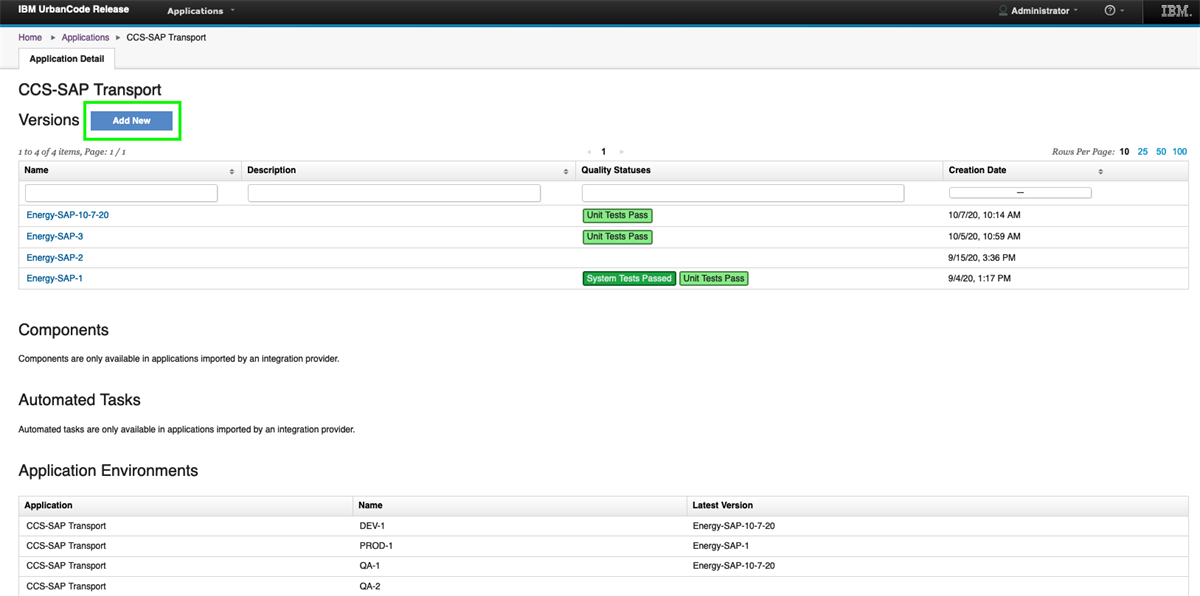The image size is (1200, 596).
Task: Click the CCS-SAP Transport breadcrumb text
Action: tap(166, 38)
